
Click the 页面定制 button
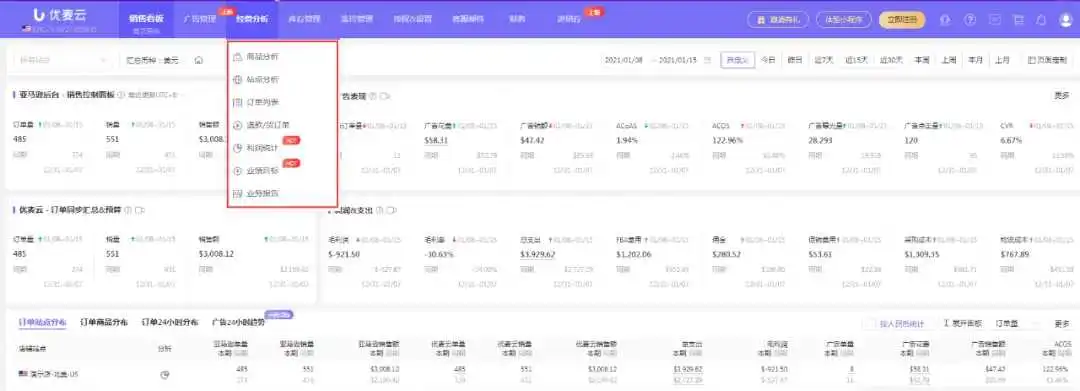1046,60
